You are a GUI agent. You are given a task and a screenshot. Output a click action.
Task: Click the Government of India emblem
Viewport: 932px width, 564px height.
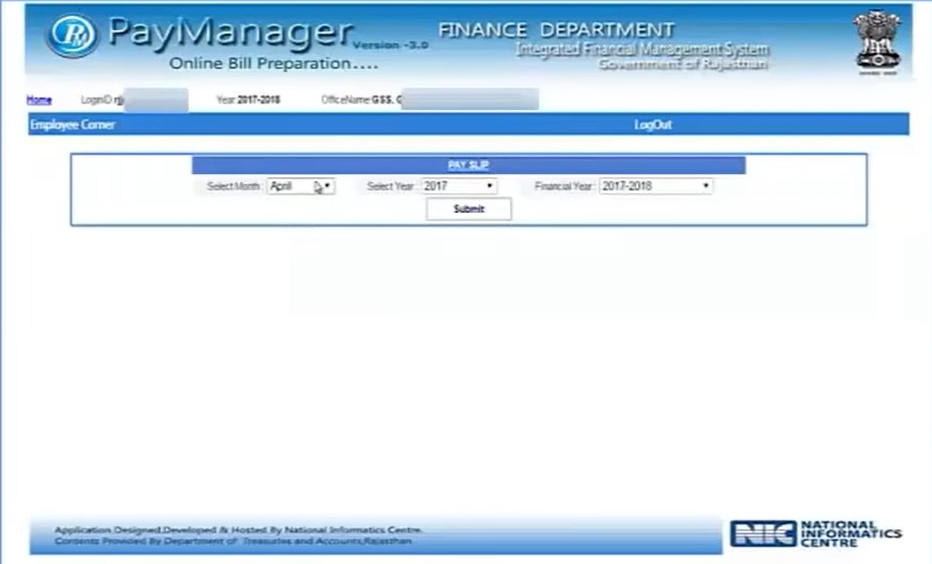pos(877,42)
